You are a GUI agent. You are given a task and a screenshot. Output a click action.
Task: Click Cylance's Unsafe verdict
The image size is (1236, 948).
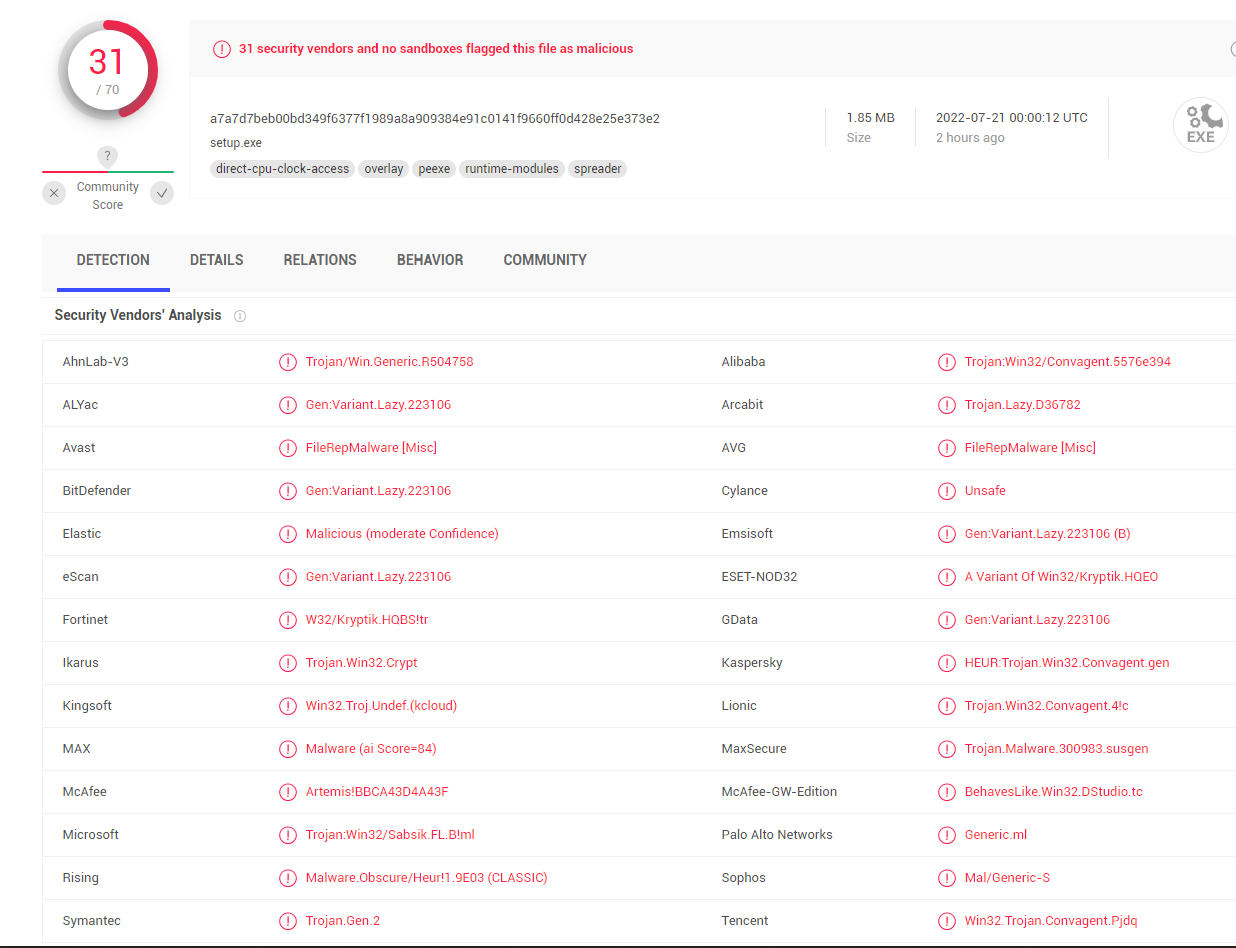(985, 491)
